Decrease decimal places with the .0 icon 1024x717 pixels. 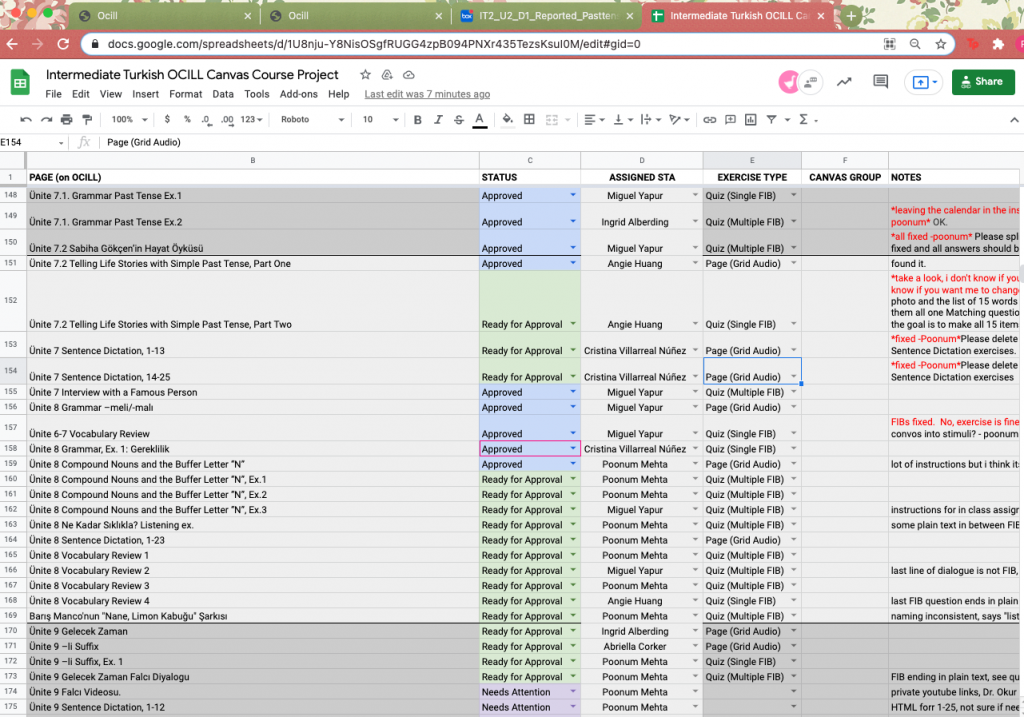pos(206,120)
